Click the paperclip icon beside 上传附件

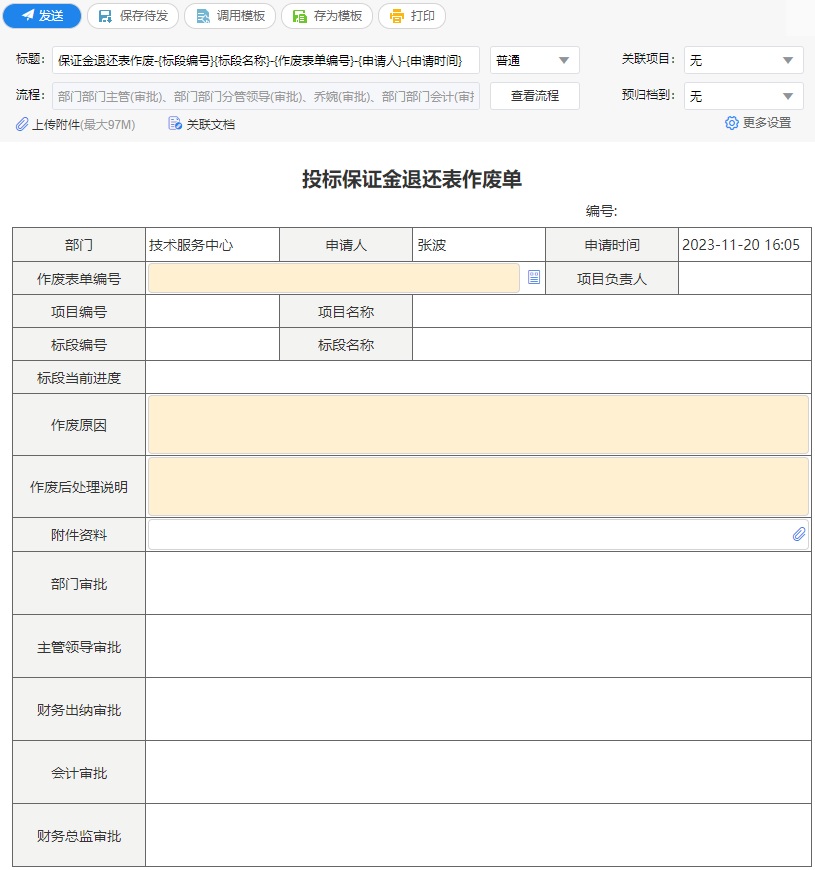click(x=22, y=124)
